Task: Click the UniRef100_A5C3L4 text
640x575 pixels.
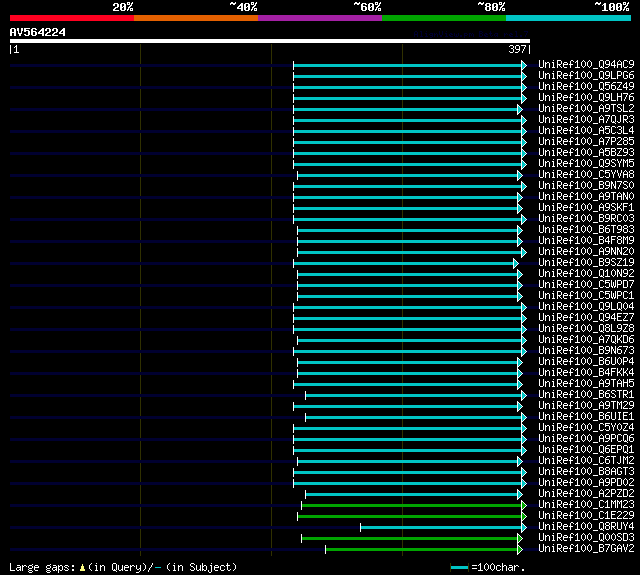Action: coord(586,131)
